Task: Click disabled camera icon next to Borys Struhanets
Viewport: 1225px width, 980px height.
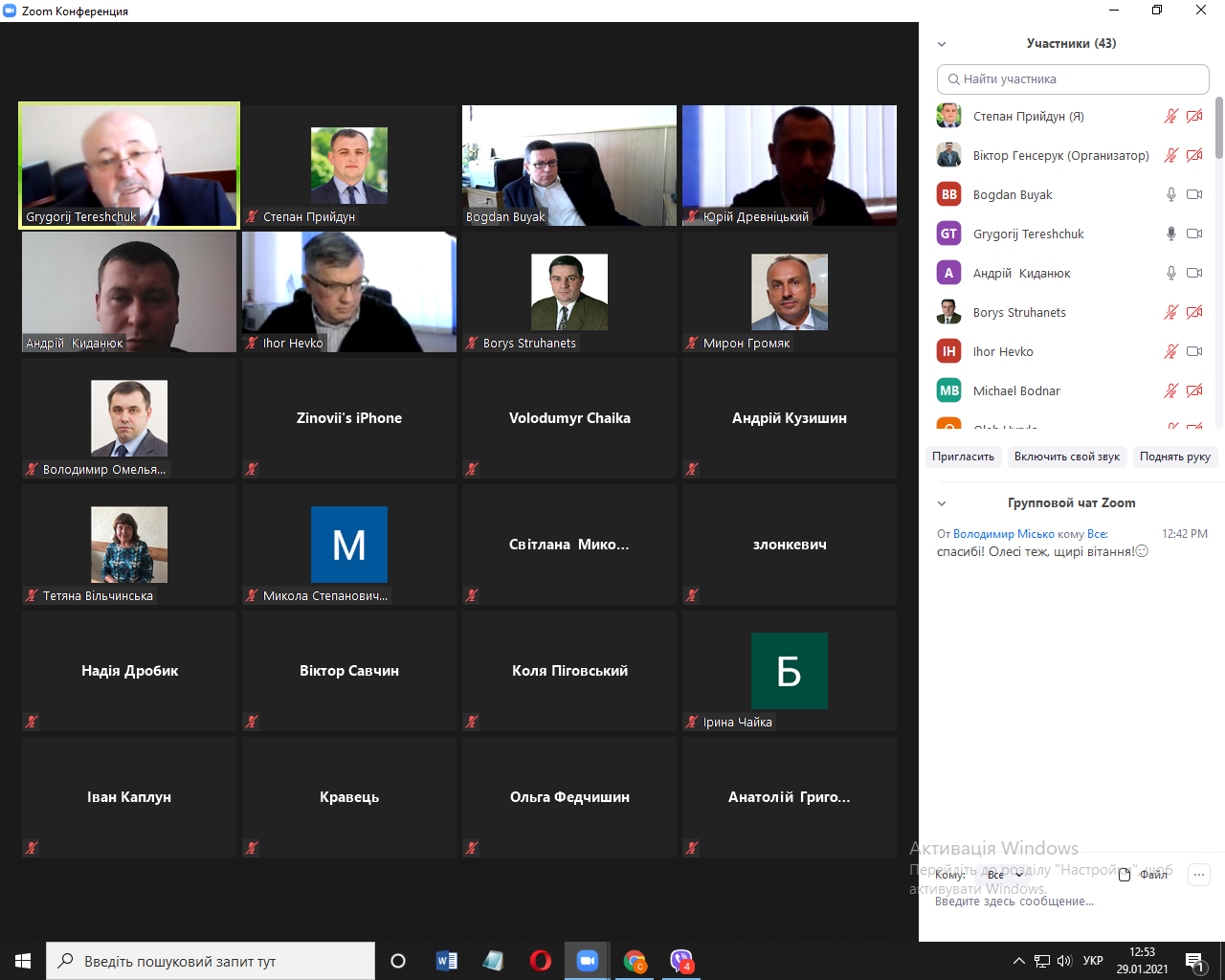Action: [1194, 312]
